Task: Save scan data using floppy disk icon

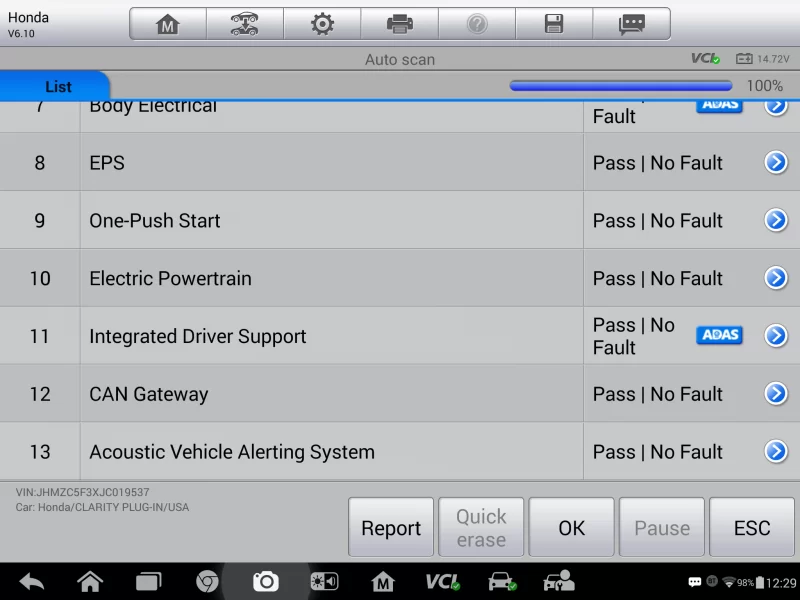Action: [554, 24]
